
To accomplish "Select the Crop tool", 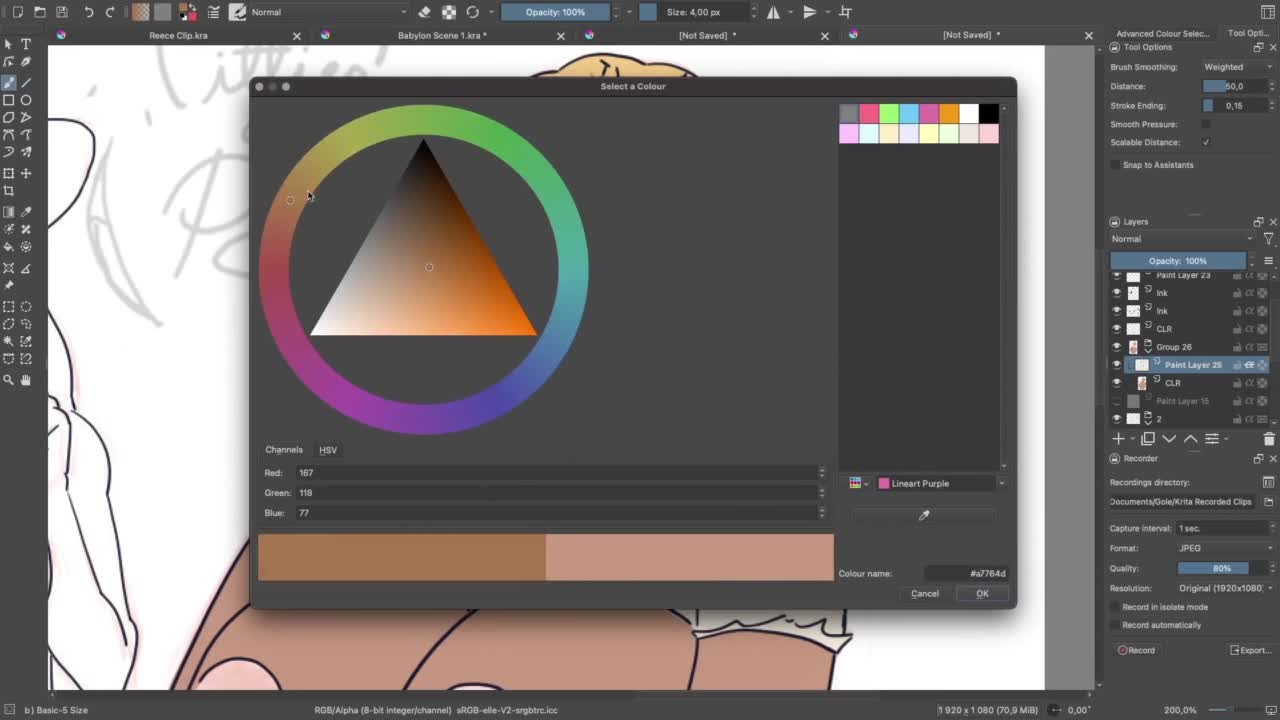I will [9, 191].
